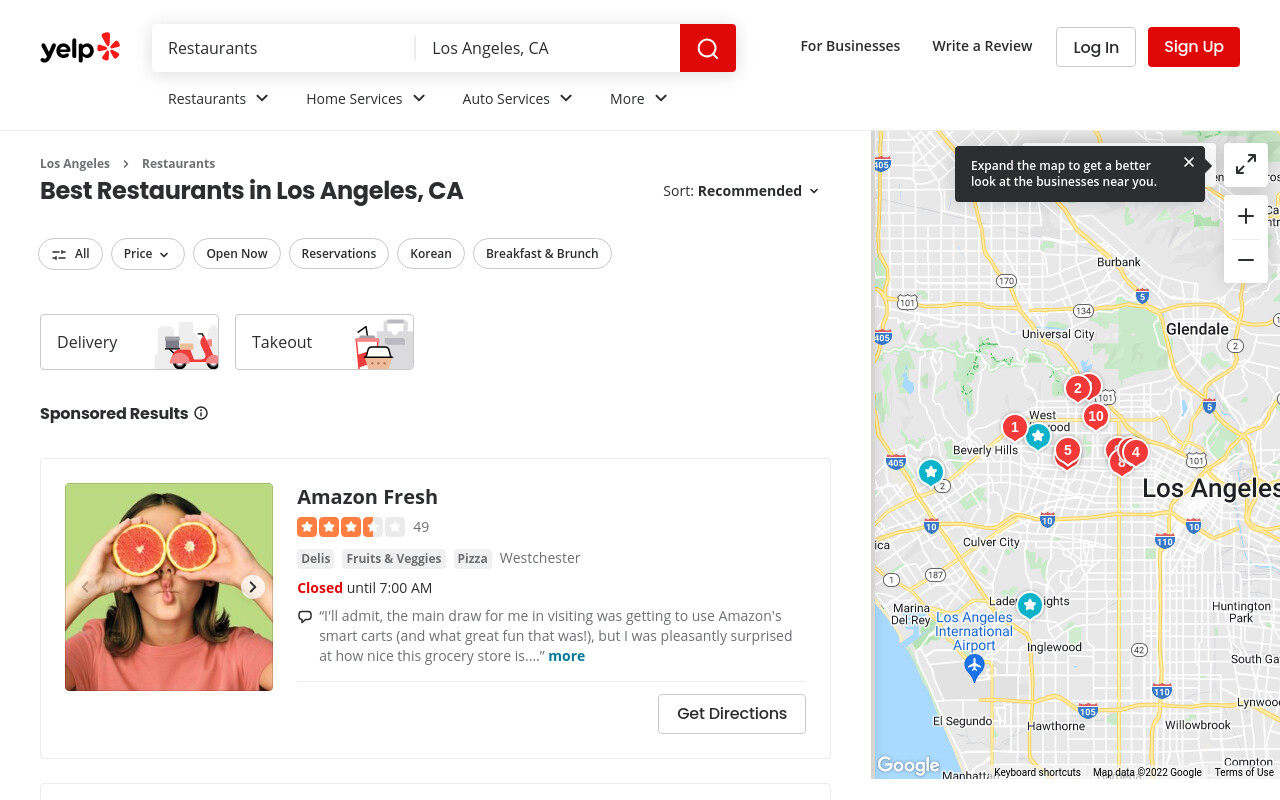1280x800 pixels.
Task: Open the Amazon Fresh listing title
Action: click(367, 497)
